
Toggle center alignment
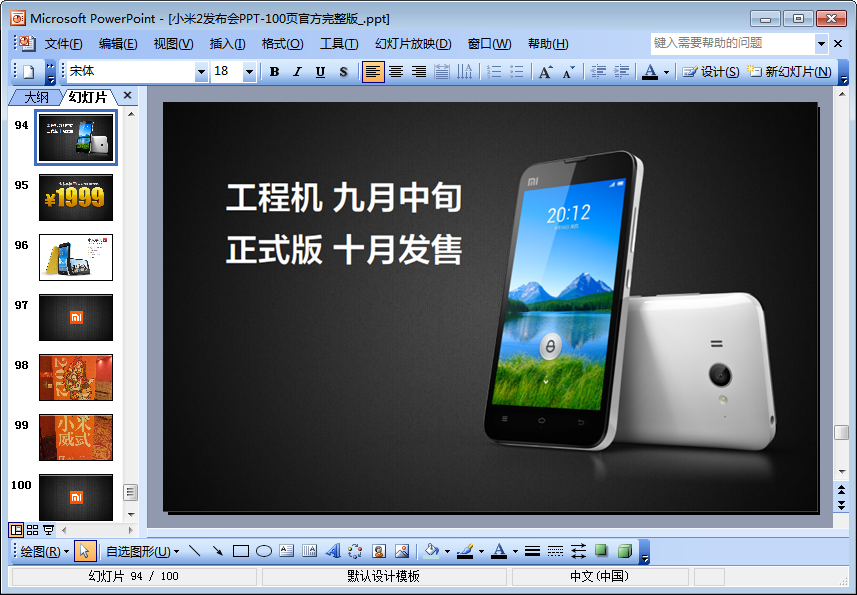point(396,72)
